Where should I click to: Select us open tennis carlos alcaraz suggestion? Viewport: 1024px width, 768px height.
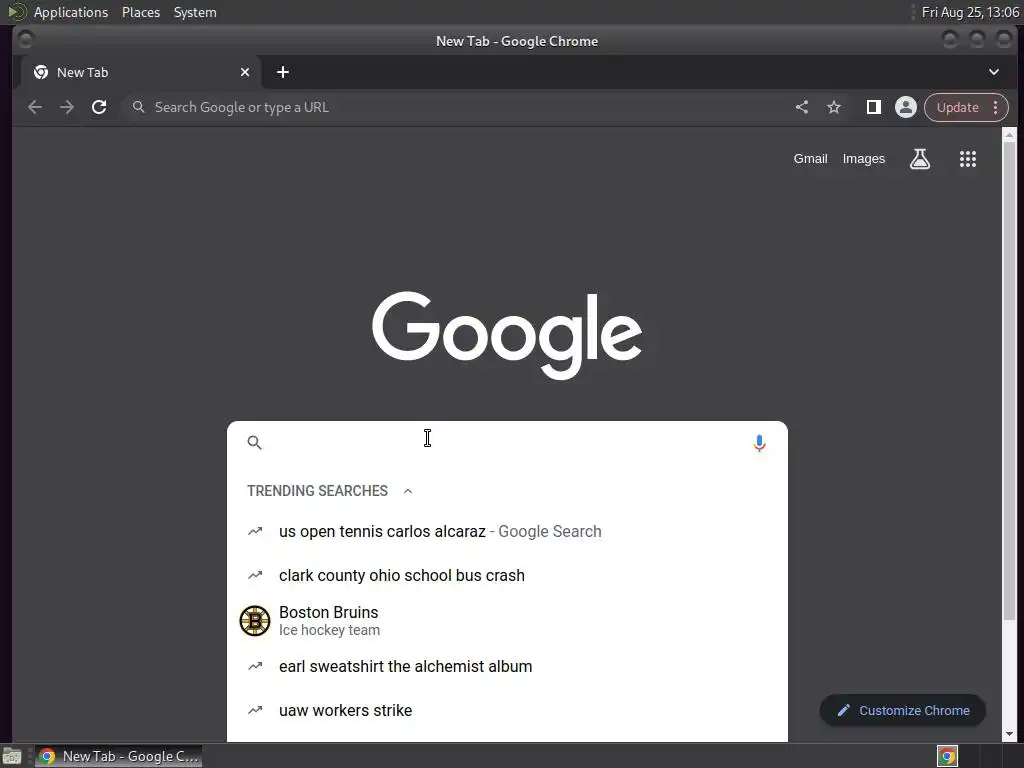tap(507, 532)
